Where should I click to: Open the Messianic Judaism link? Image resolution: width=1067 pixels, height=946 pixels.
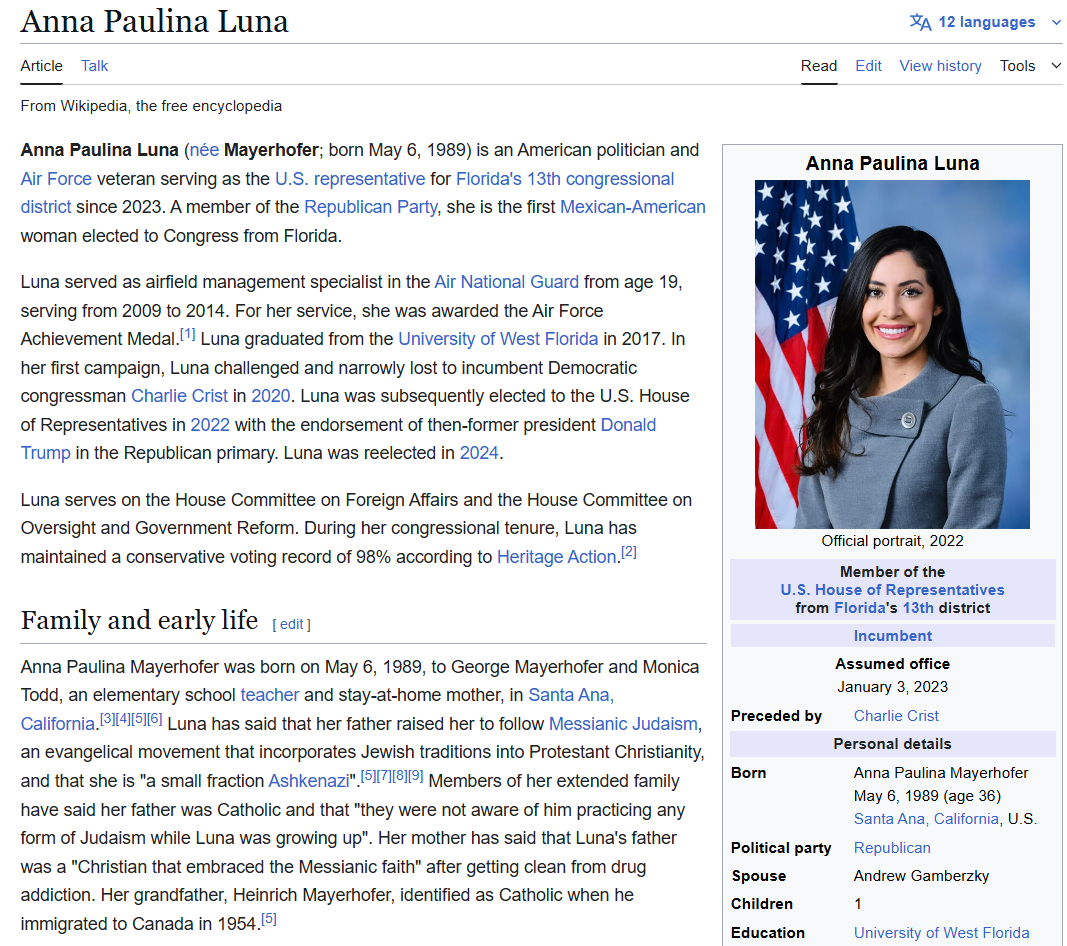(623, 723)
